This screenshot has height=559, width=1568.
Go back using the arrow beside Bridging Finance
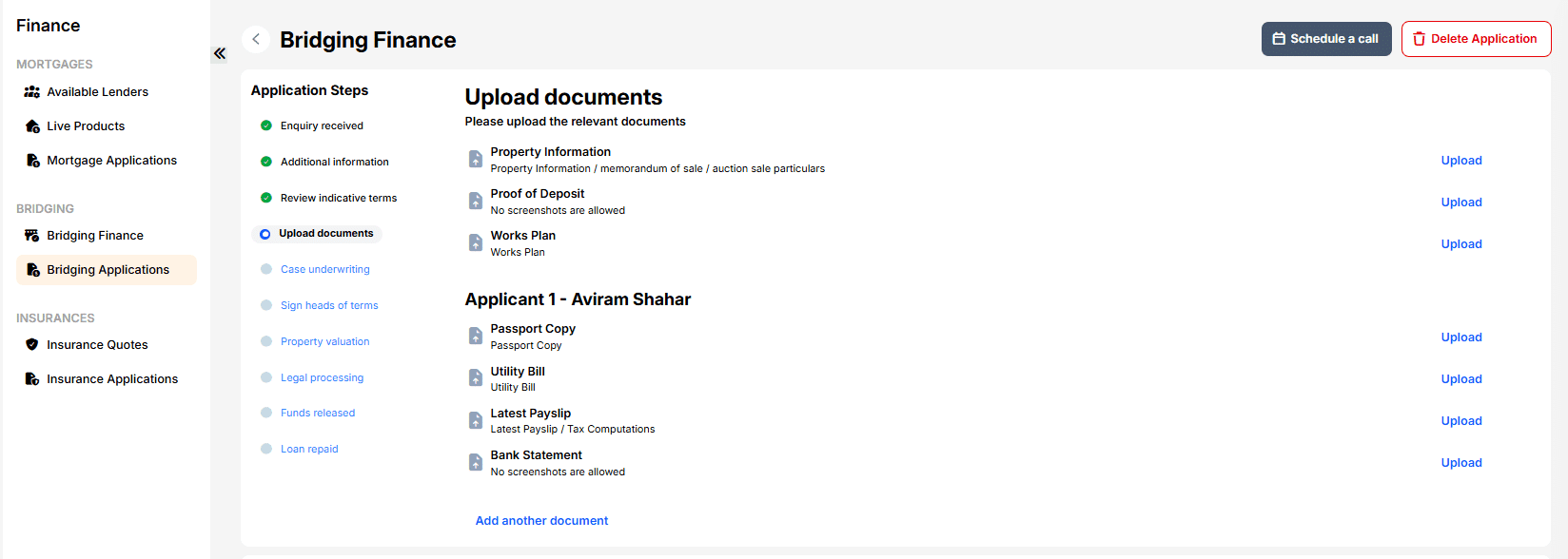[x=256, y=39]
